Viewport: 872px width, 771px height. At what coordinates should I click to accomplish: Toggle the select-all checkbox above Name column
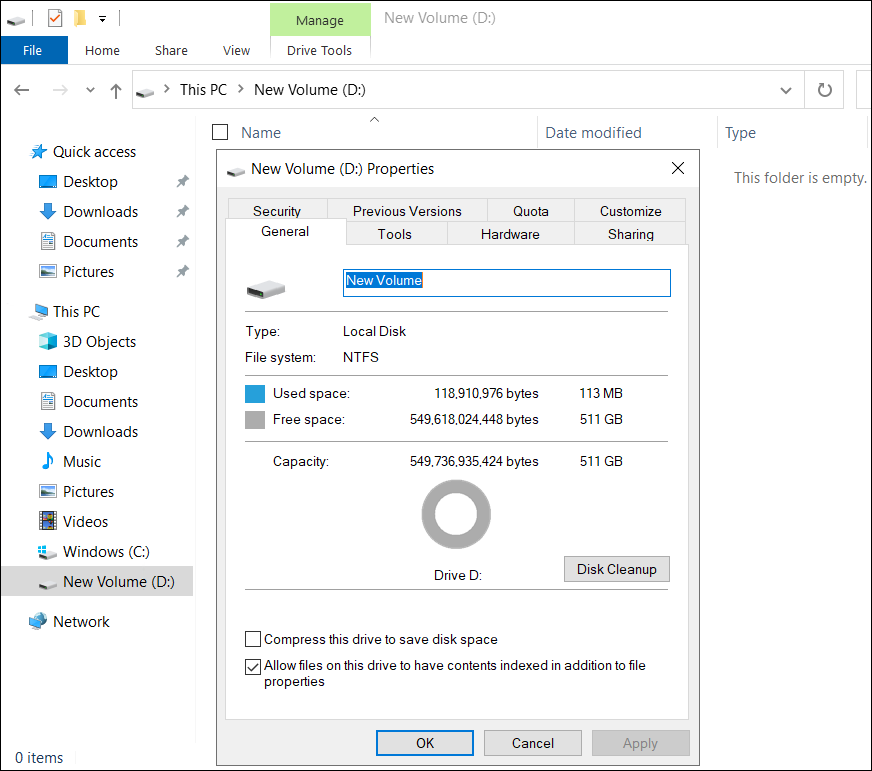click(217, 131)
